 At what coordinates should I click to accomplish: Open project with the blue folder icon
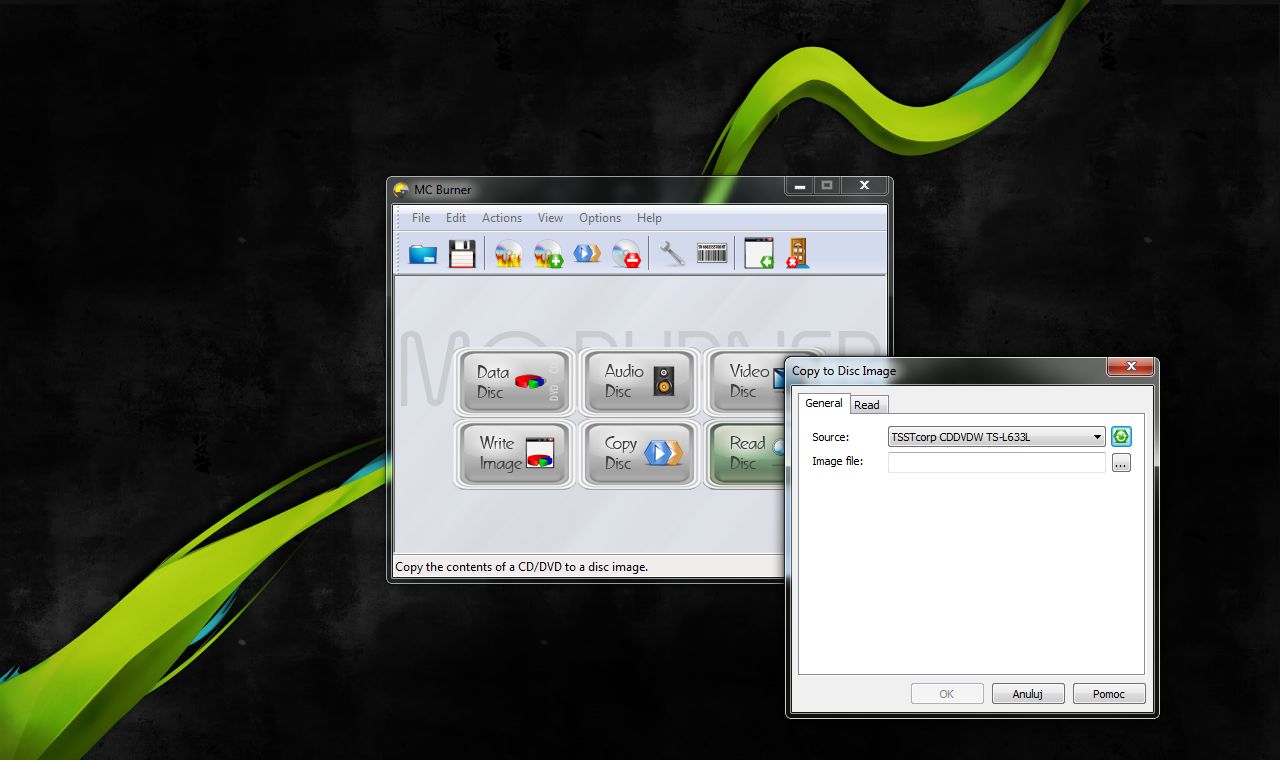(x=423, y=254)
